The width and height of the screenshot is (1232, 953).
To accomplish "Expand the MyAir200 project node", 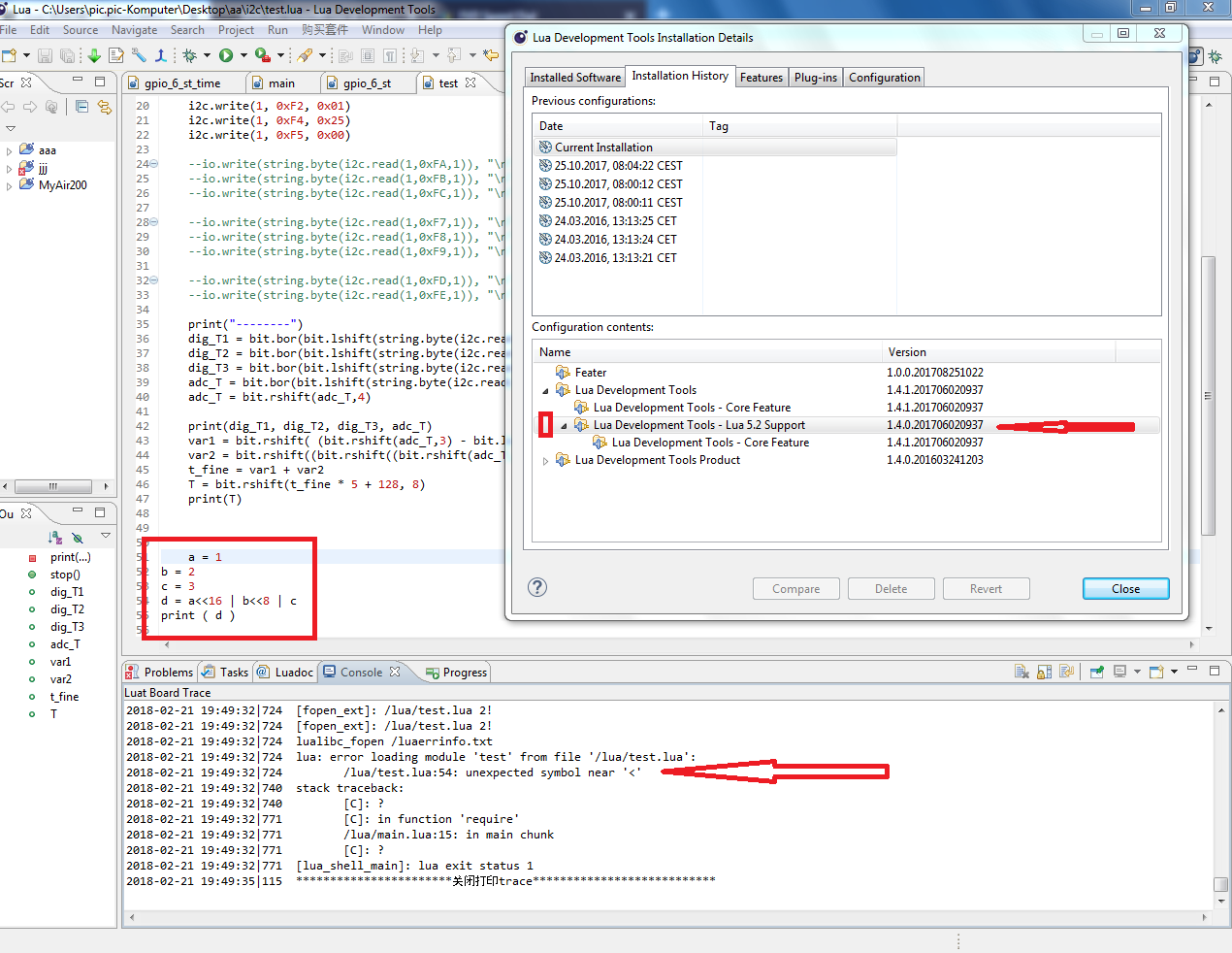I will [10, 185].
